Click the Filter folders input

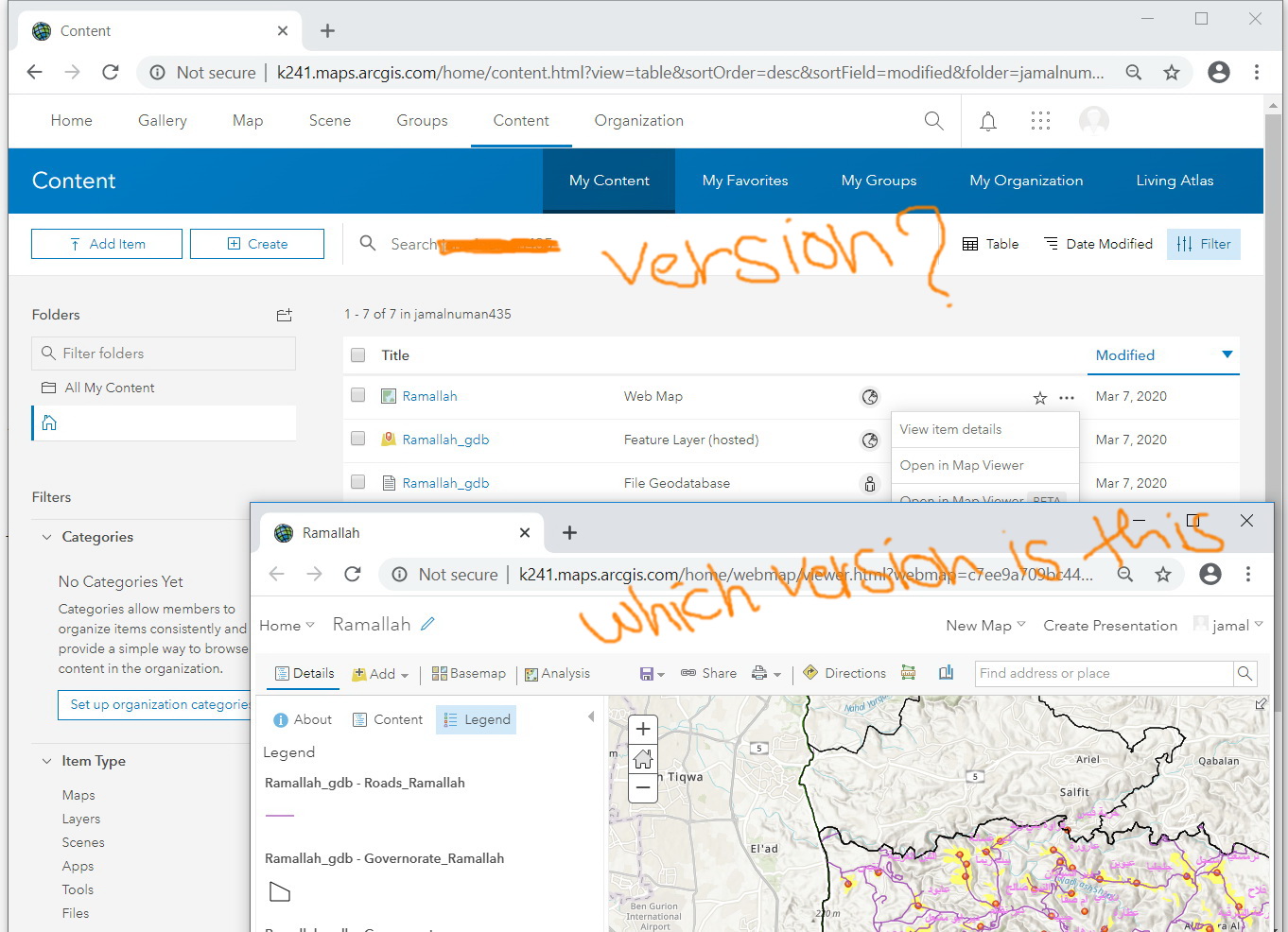[164, 354]
